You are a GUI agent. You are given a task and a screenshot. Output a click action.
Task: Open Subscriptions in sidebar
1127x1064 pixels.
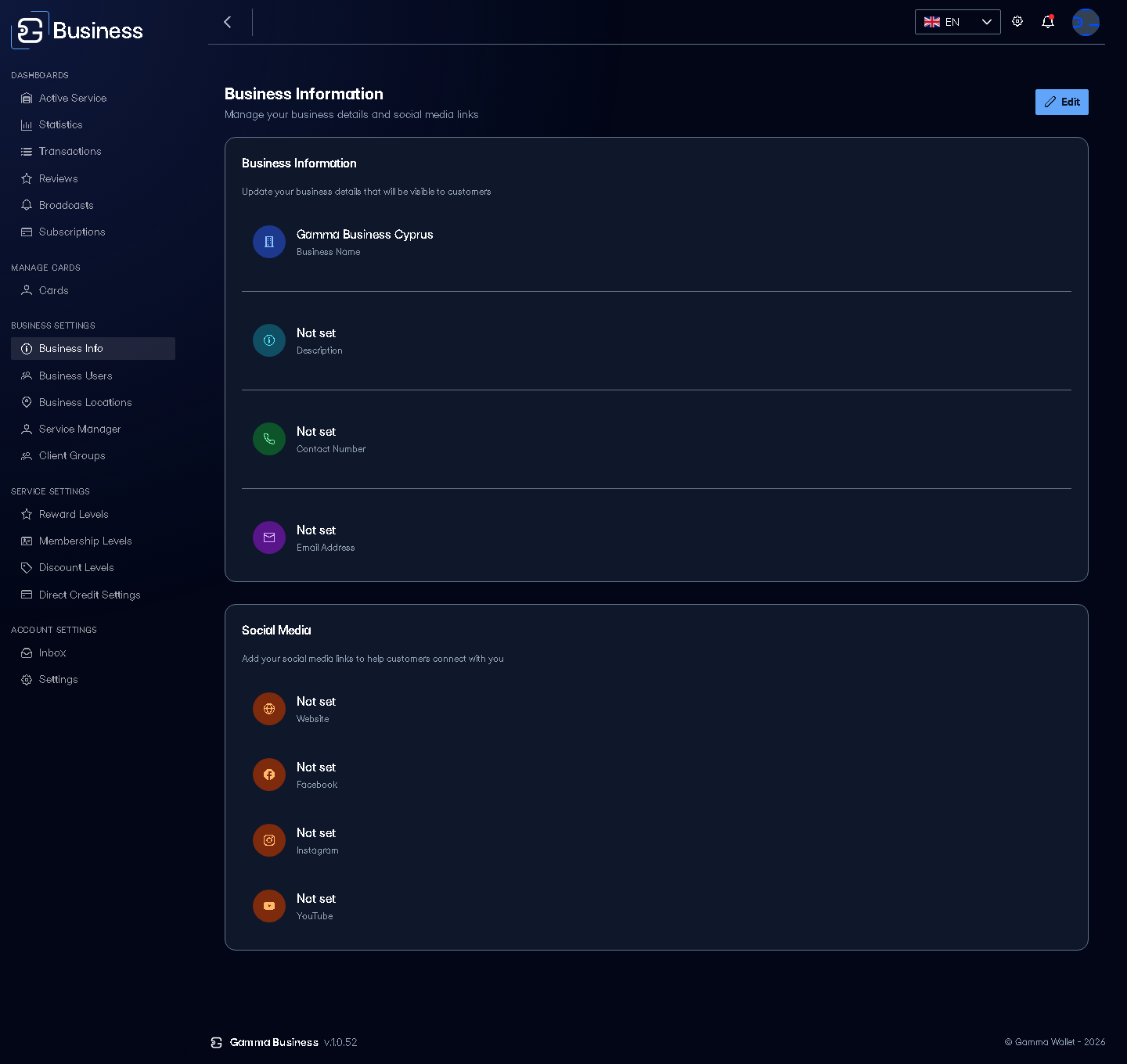point(93,232)
